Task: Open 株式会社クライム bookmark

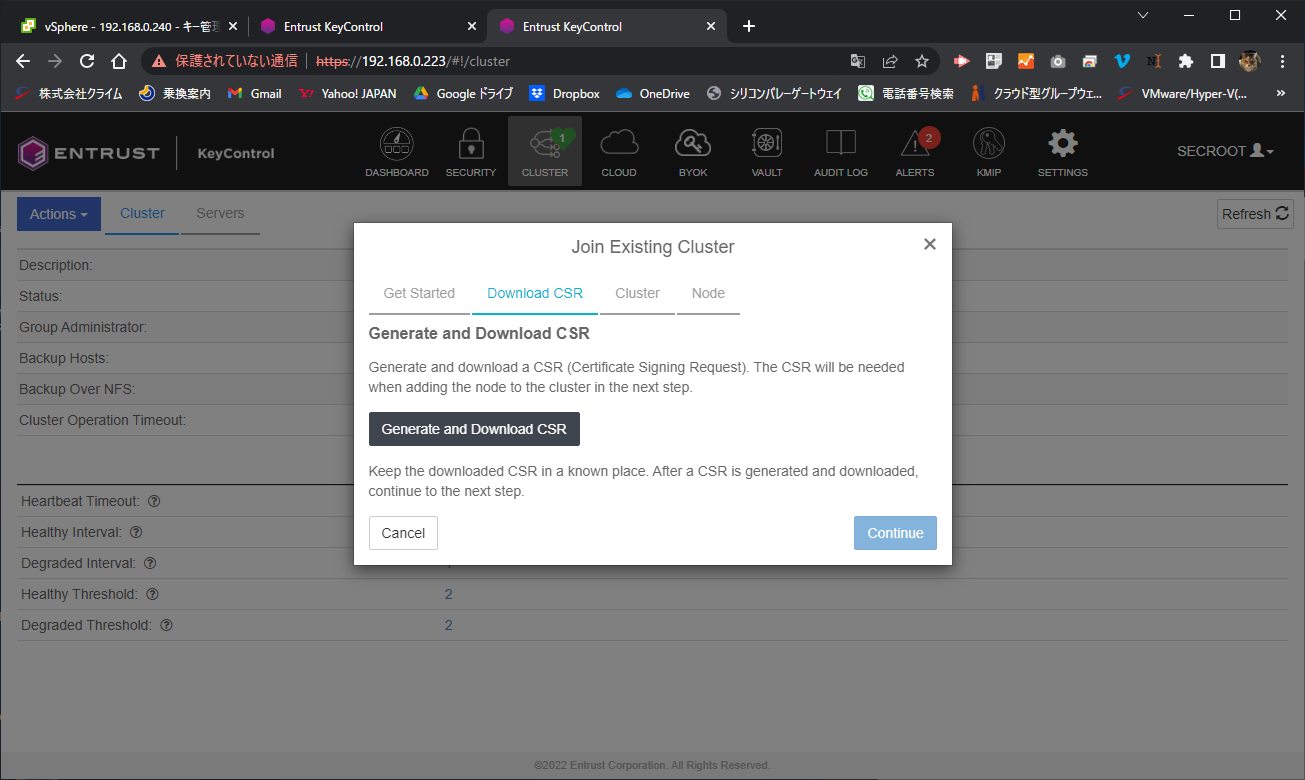Action: tap(69, 93)
